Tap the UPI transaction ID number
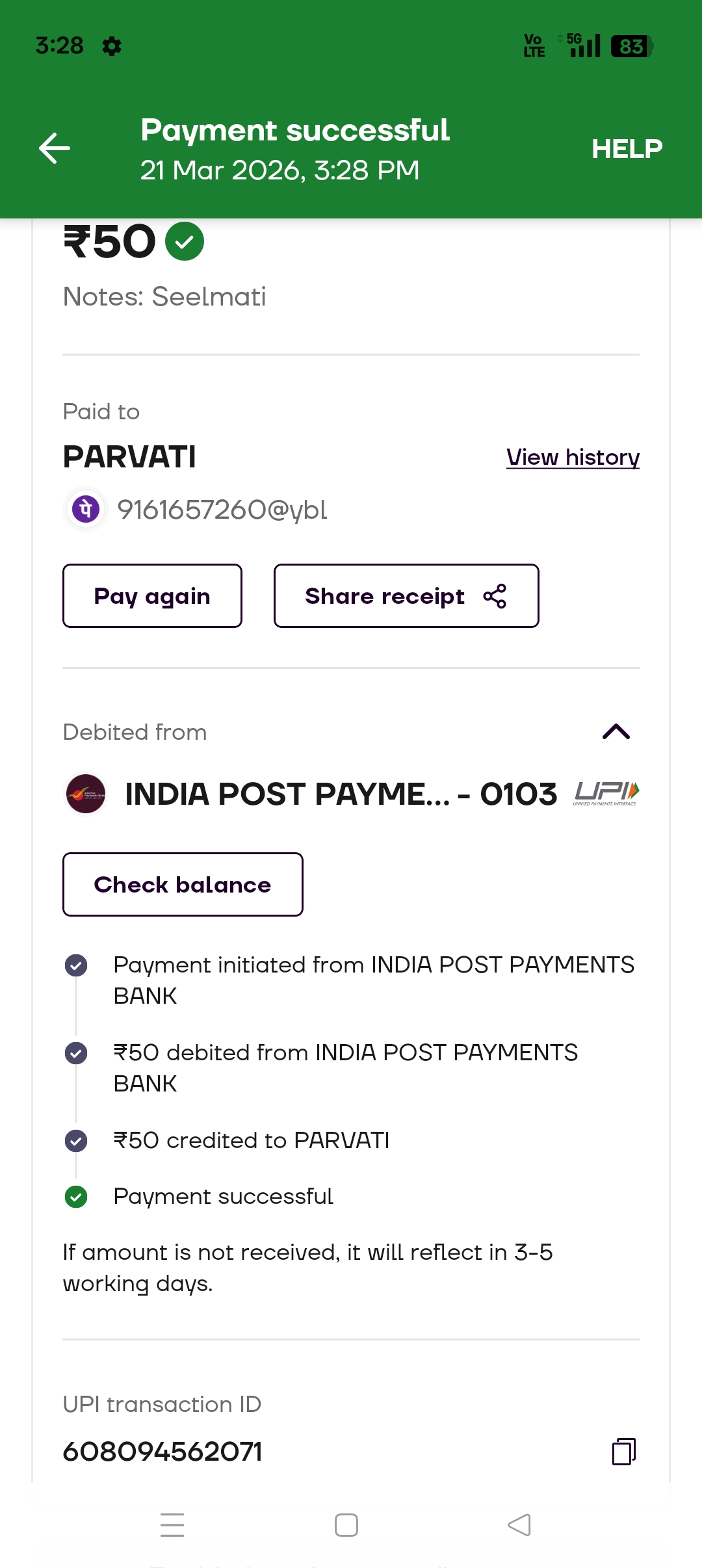The width and height of the screenshot is (702, 1568). tap(162, 1451)
